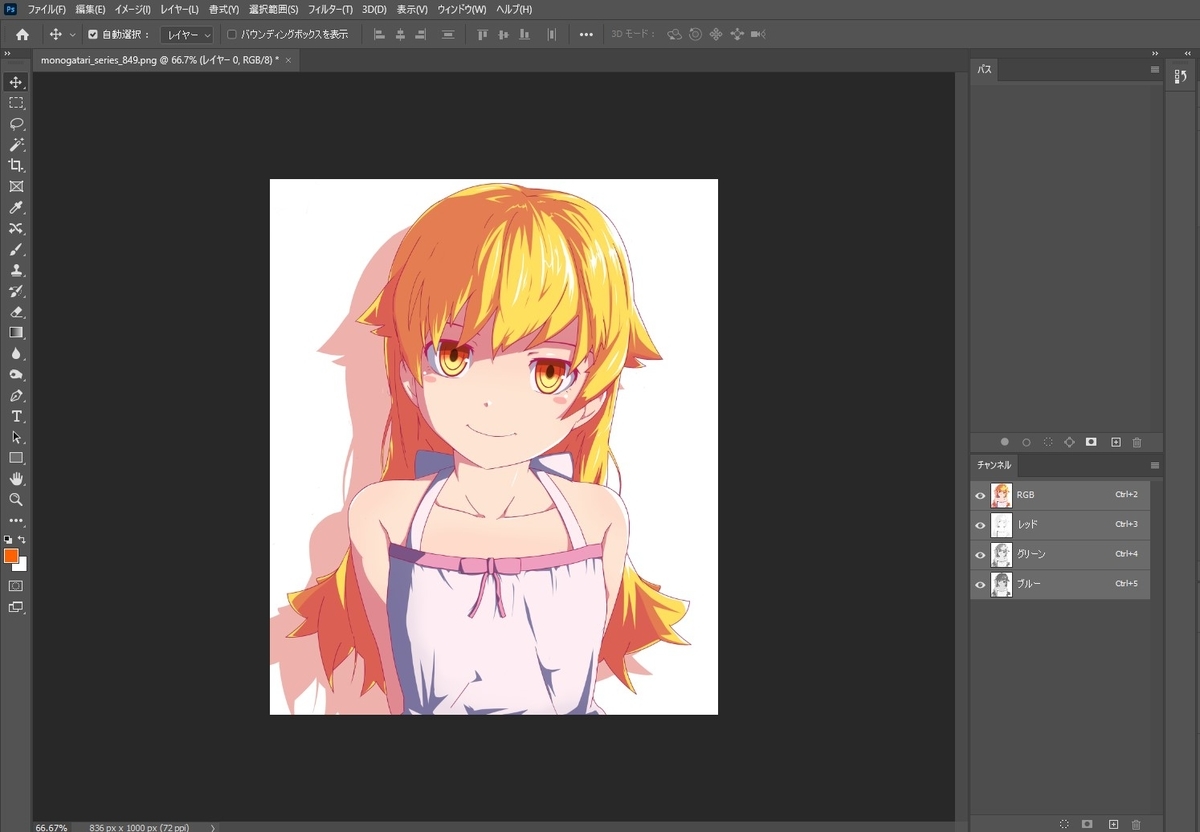This screenshot has height=832, width=1200.
Task: Select the History Brush tool
Action: [16, 291]
